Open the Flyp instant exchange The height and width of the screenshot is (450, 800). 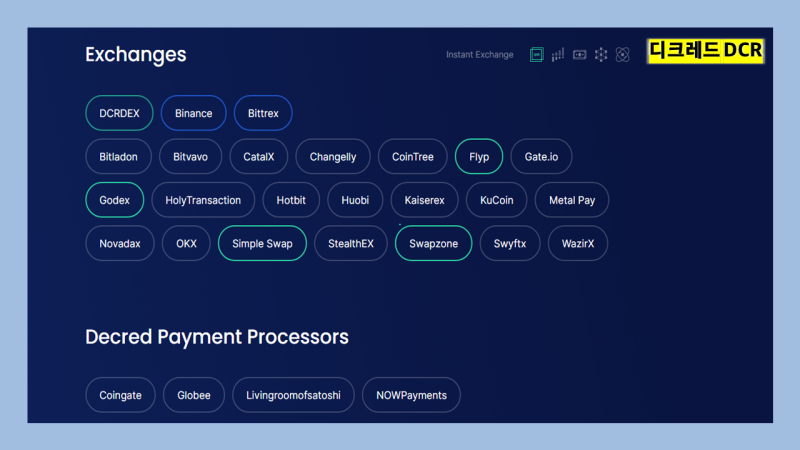click(479, 157)
